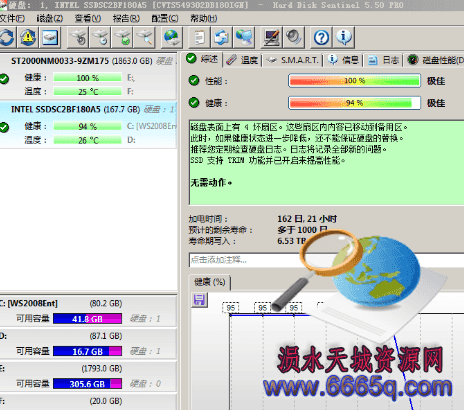The width and height of the screenshot is (464, 410).
Task: Click the network computers globe icon
Action: pyautogui.click(x=244, y=37)
